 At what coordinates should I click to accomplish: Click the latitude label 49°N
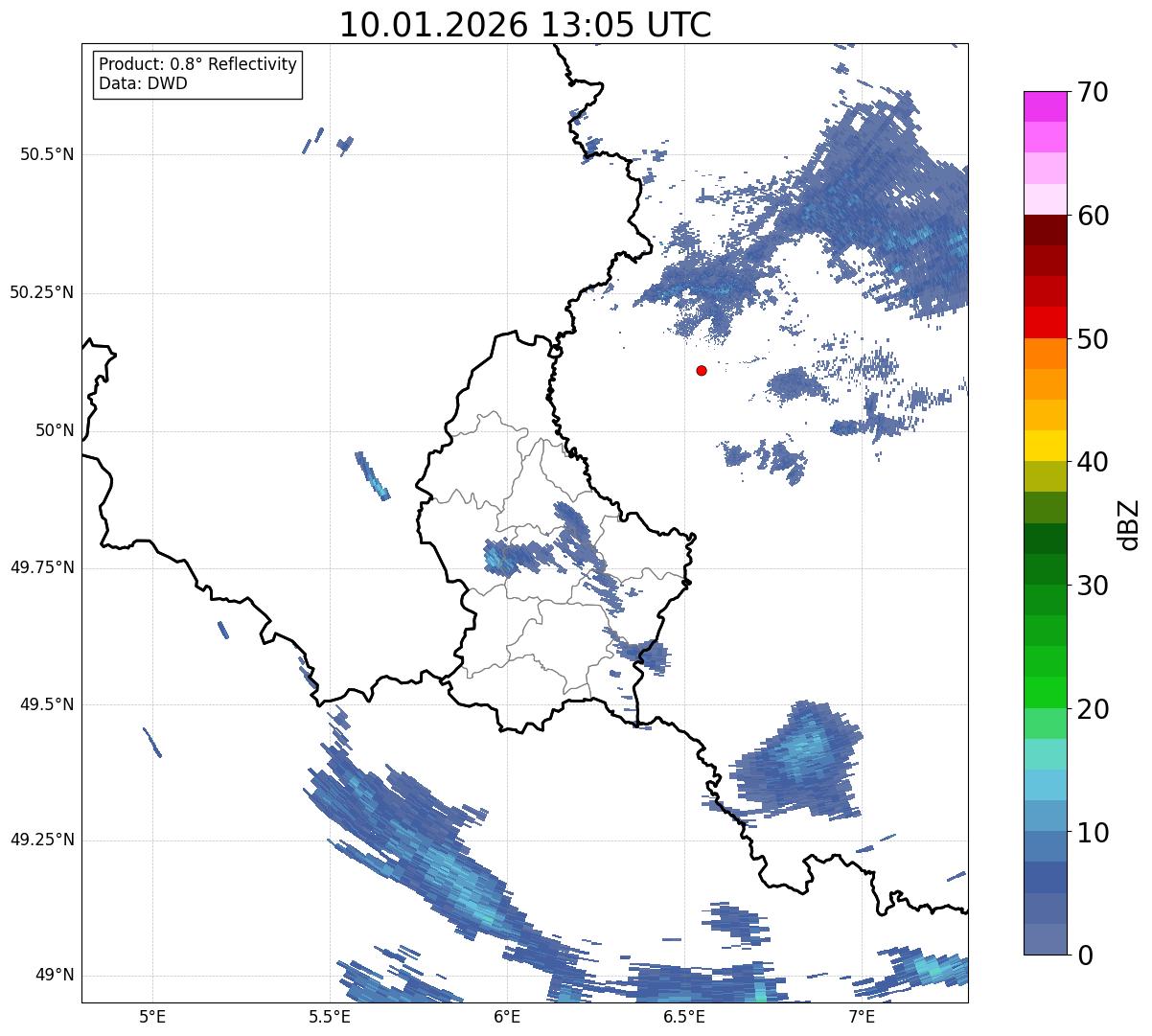point(55,976)
